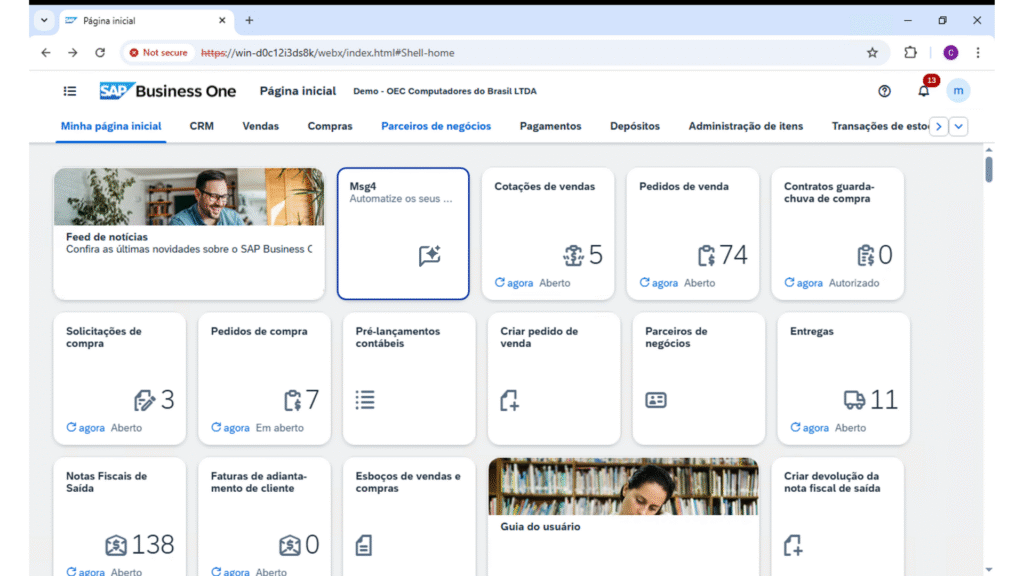
Task: Click the Criar pedido de venda icon
Action: (x=510, y=401)
